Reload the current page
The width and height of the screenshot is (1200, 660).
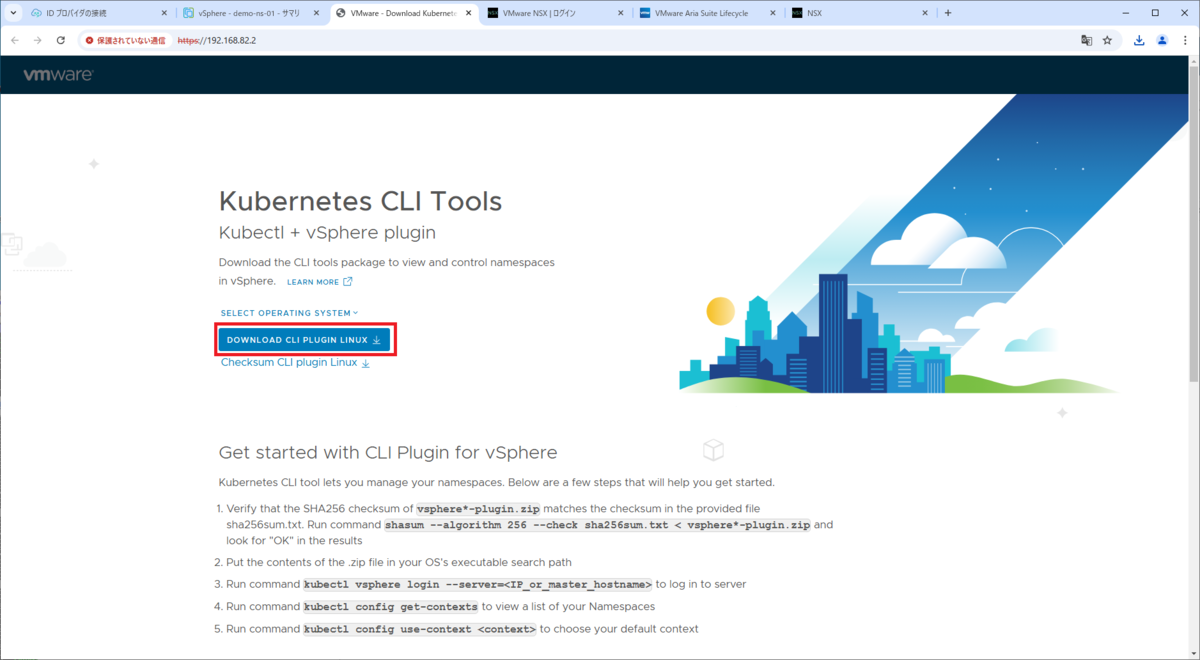coord(61,41)
